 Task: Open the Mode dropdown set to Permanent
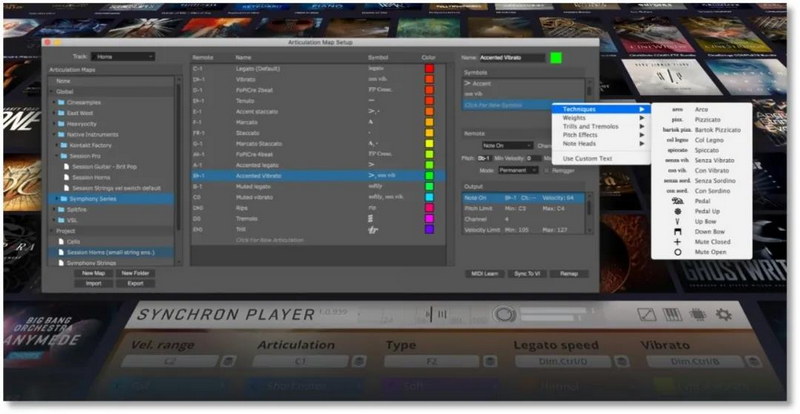pyautogui.click(x=518, y=171)
